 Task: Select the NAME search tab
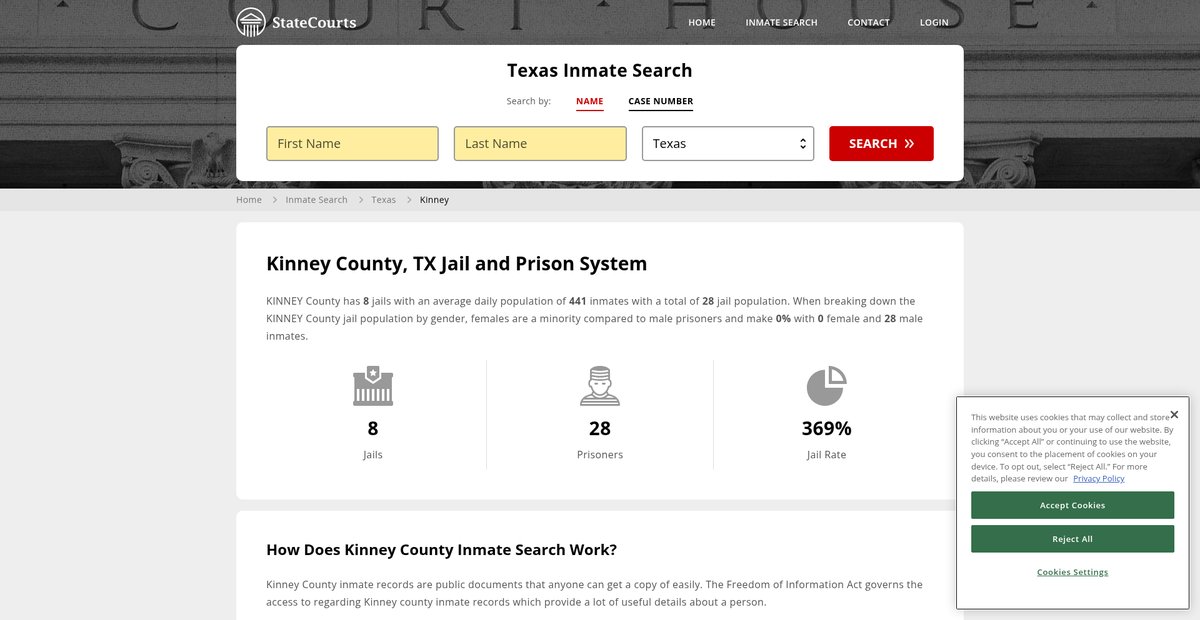(590, 101)
